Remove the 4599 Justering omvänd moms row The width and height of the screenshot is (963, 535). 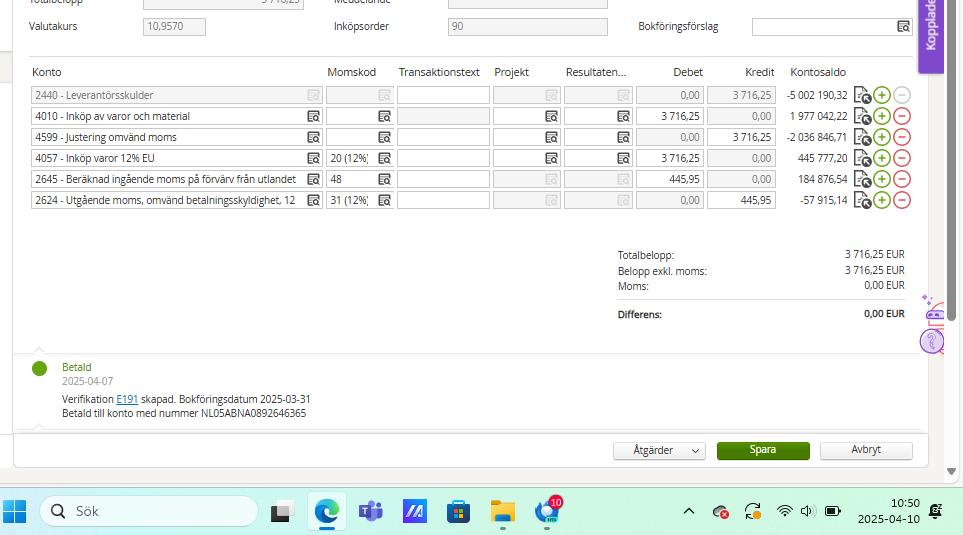pos(902,137)
